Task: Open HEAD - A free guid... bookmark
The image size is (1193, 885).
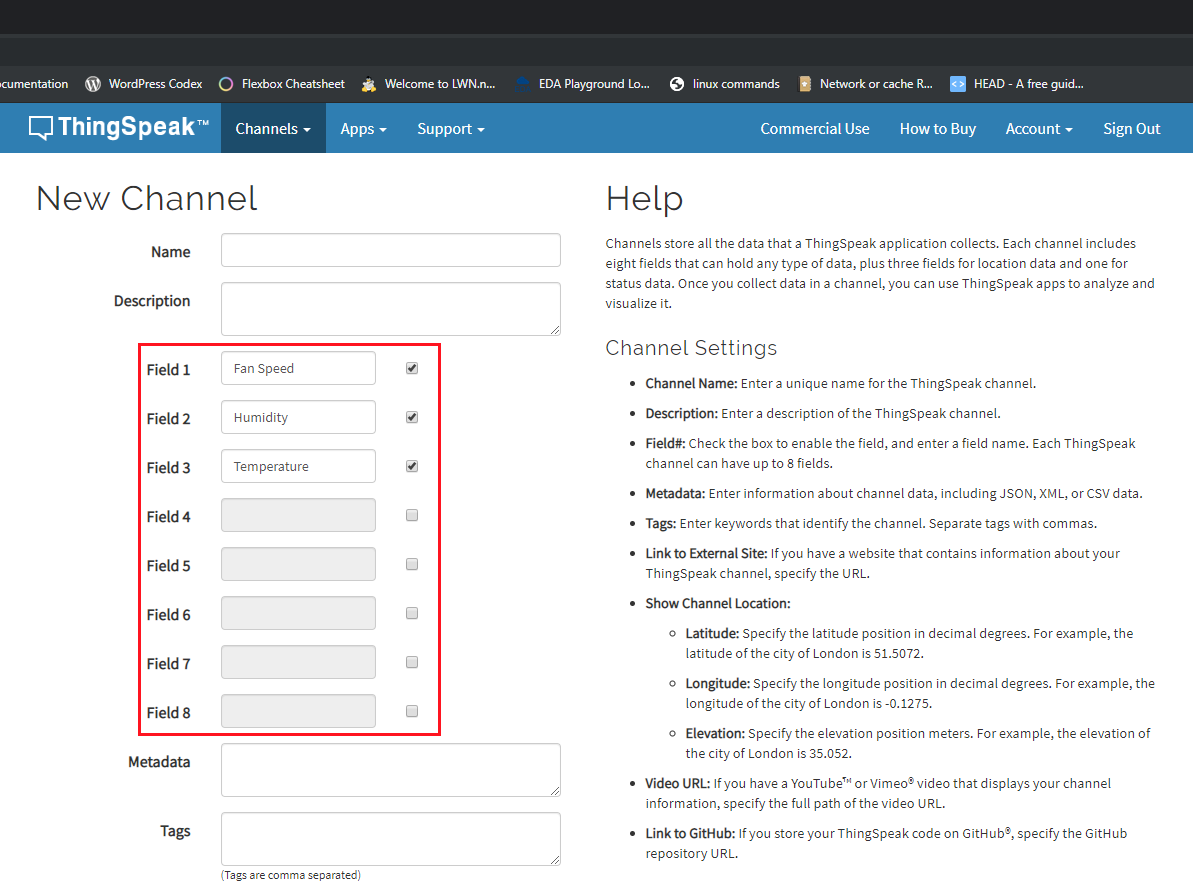Action: point(1017,84)
